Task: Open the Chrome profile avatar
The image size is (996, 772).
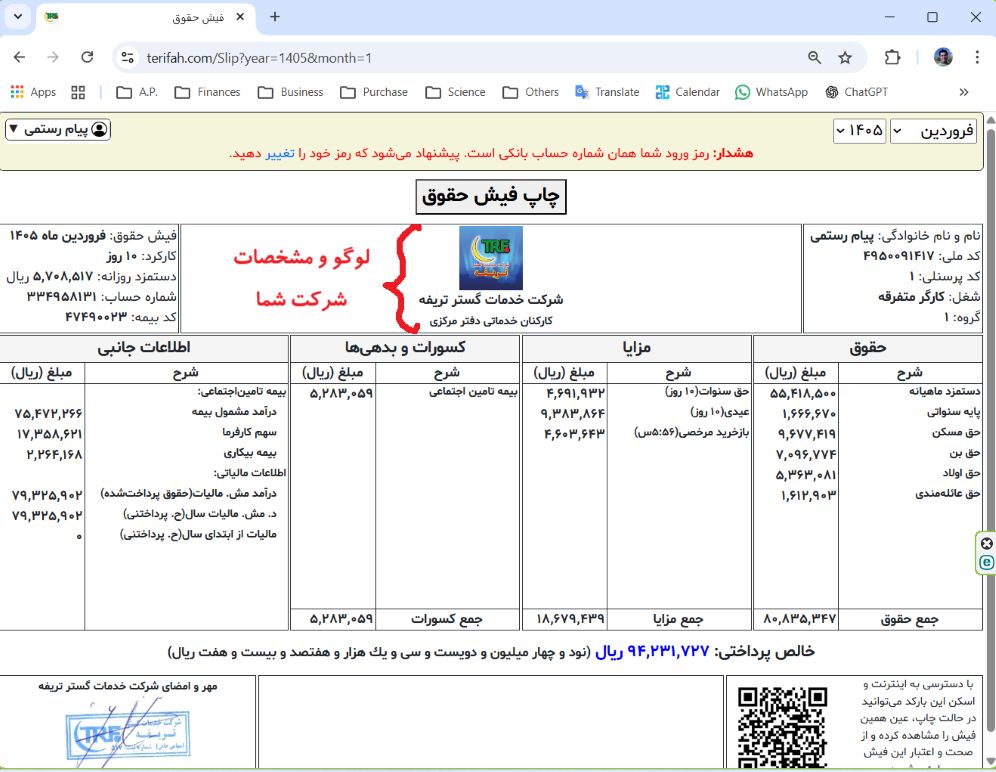Action: click(x=943, y=57)
